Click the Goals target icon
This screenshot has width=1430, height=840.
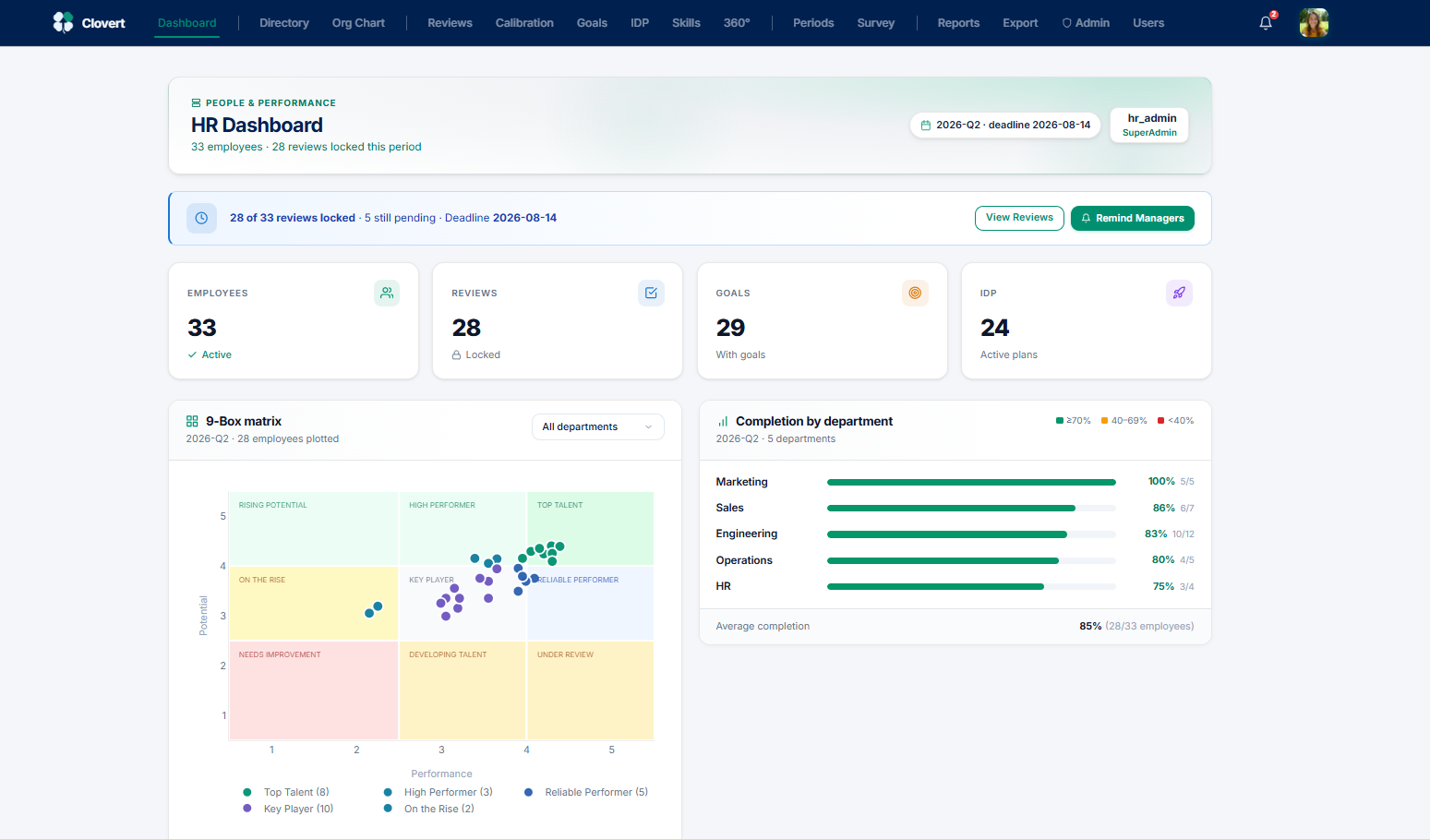click(915, 293)
